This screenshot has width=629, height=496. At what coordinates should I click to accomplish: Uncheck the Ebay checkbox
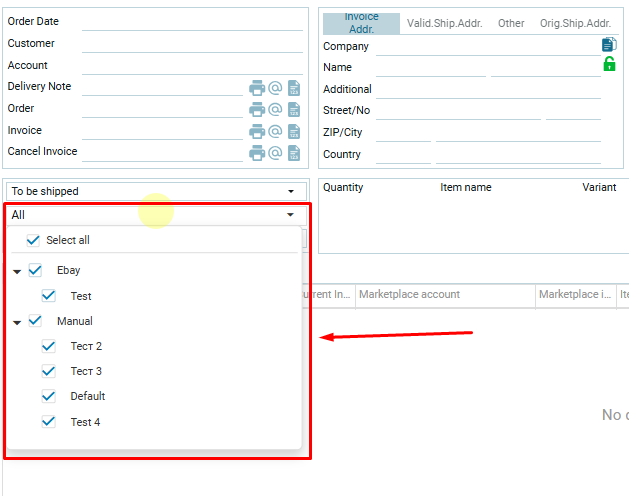pyautogui.click(x=36, y=270)
